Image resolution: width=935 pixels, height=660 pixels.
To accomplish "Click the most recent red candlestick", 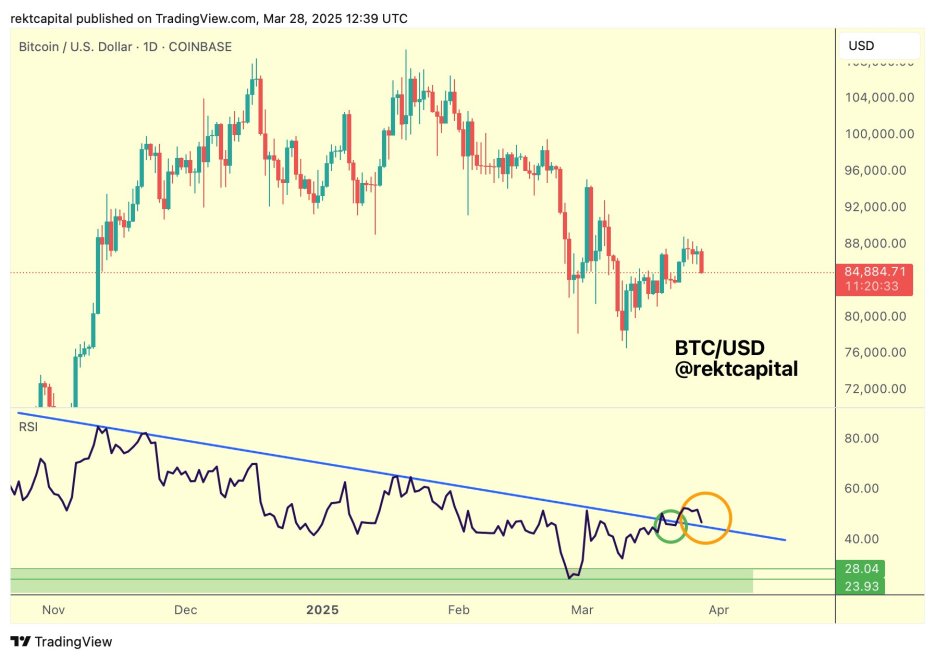I will click(x=702, y=262).
